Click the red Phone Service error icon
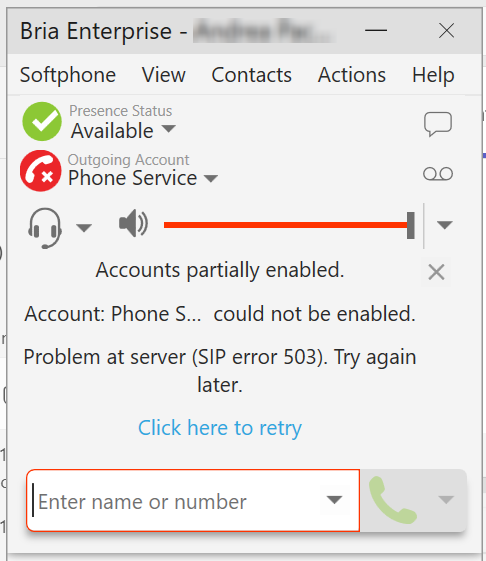 [40, 171]
